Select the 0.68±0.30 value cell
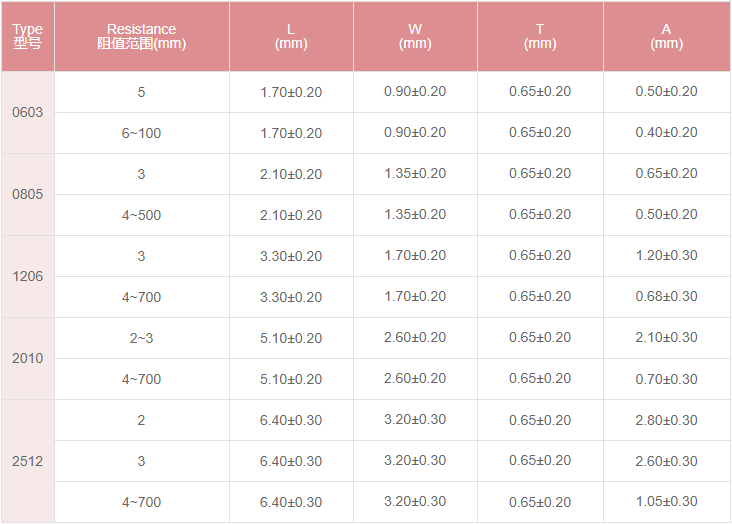The width and height of the screenshot is (732, 524). [667, 297]
